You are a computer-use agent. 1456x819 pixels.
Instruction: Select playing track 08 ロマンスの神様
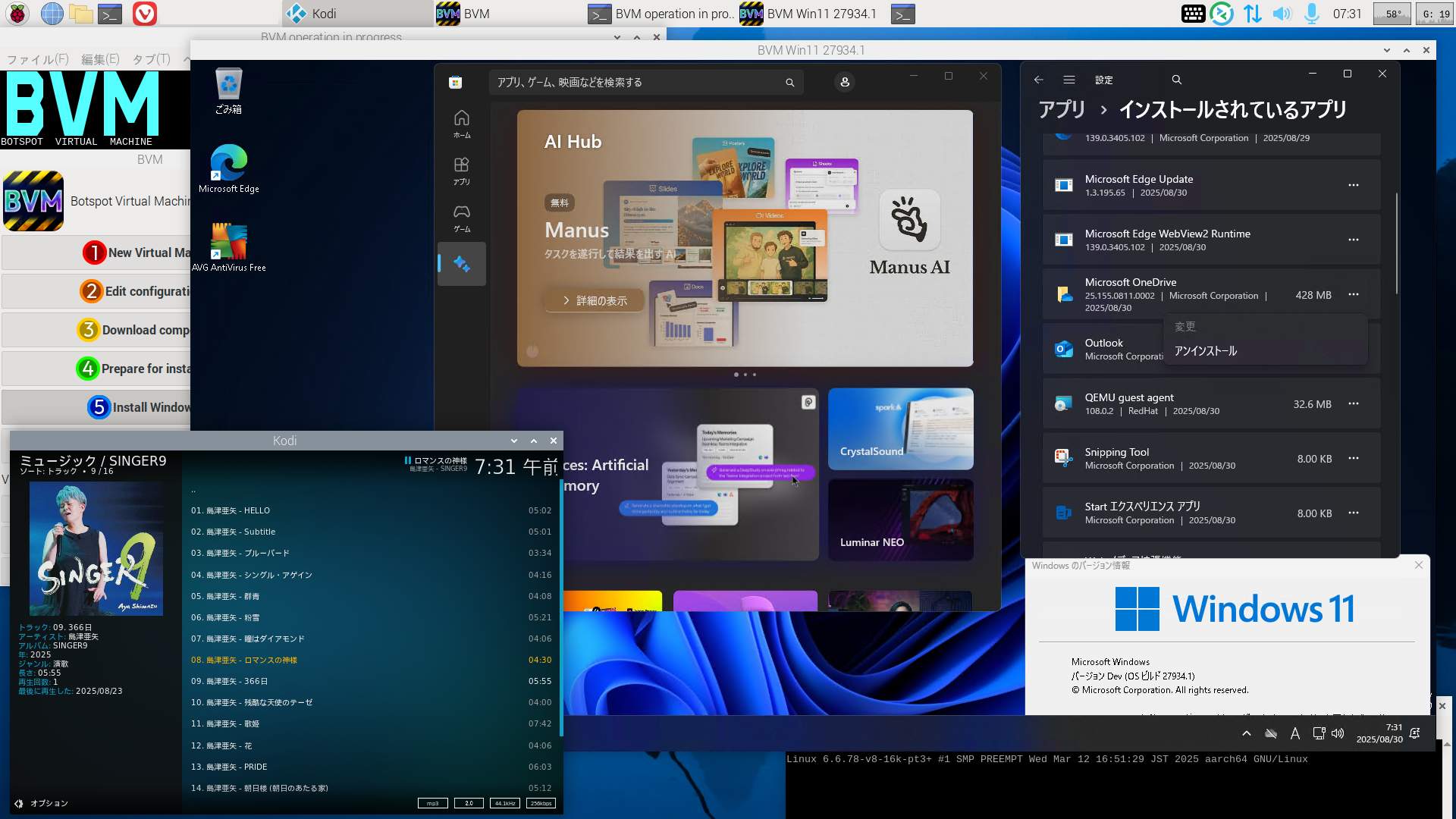[x=371, y=660]
